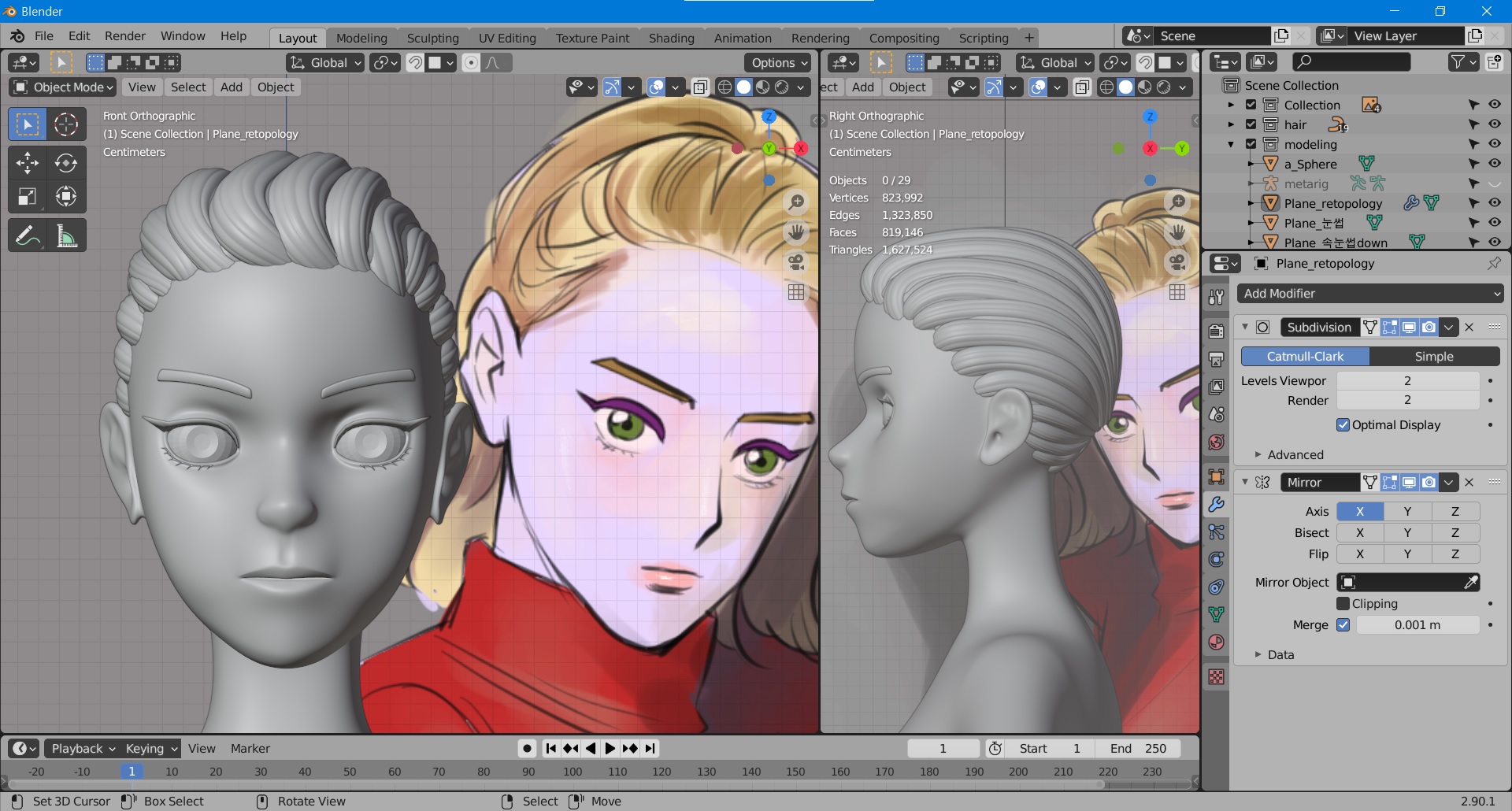
Task: Remove the Mirror modifier
Action: coord(1469,483)
